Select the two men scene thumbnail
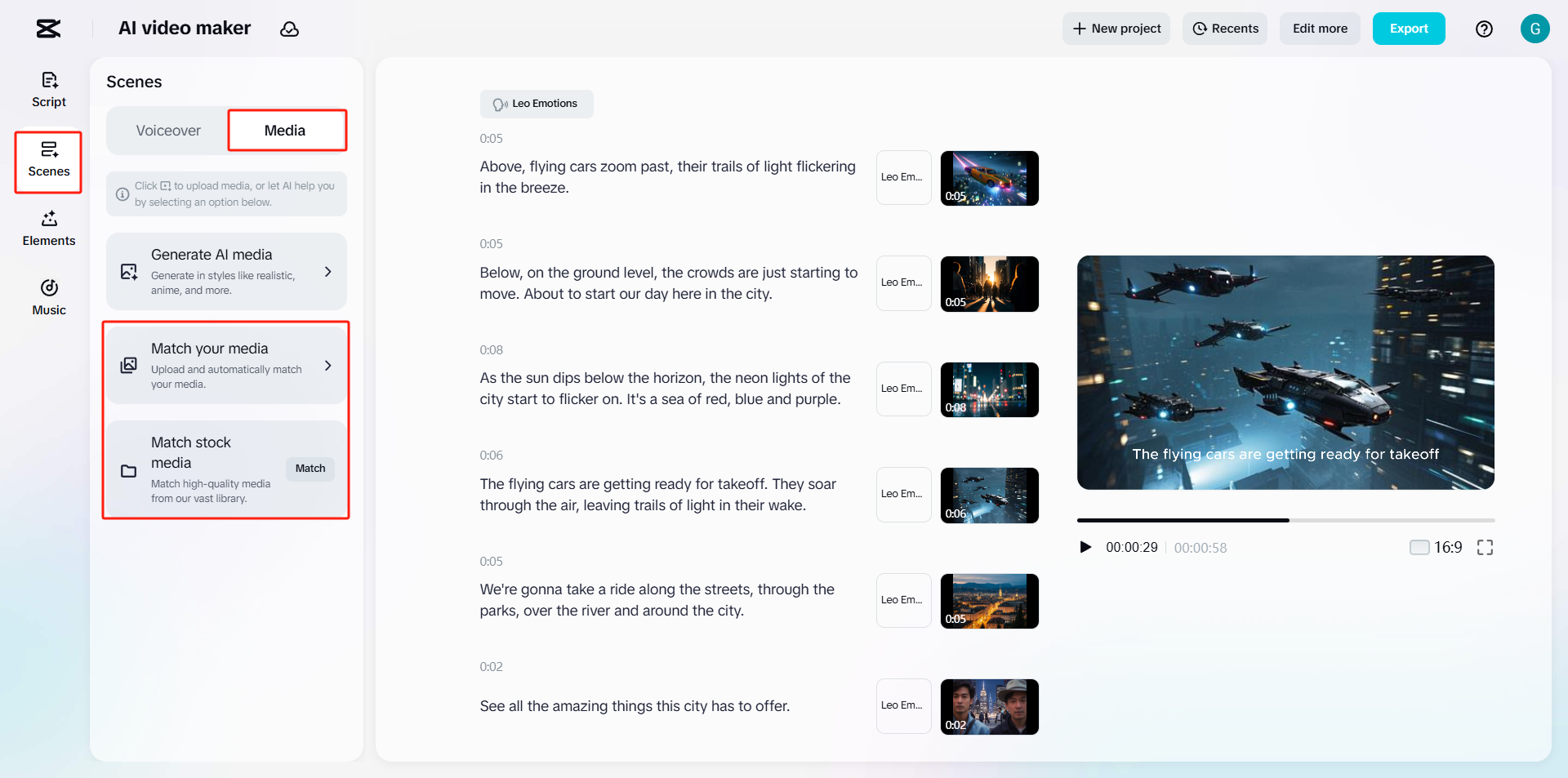The width and height of the screenshot is (1568, 778). (x=990, y=707)
